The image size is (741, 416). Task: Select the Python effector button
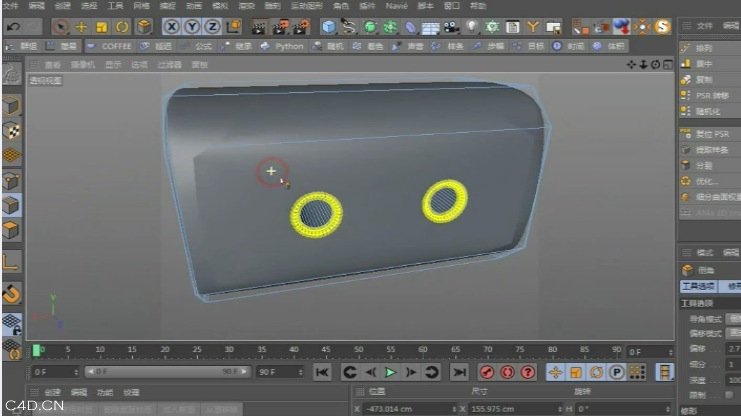pyautogui.click(x=282, y=46)
